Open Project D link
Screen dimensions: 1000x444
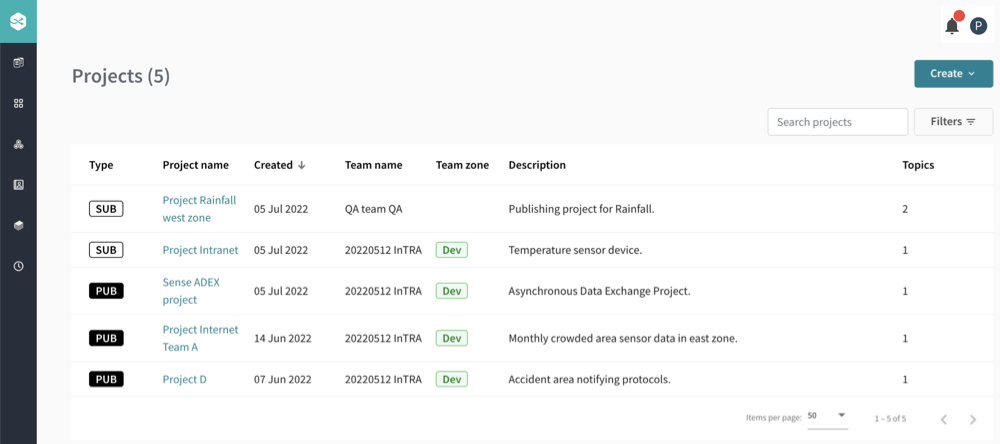pos(184,379)
